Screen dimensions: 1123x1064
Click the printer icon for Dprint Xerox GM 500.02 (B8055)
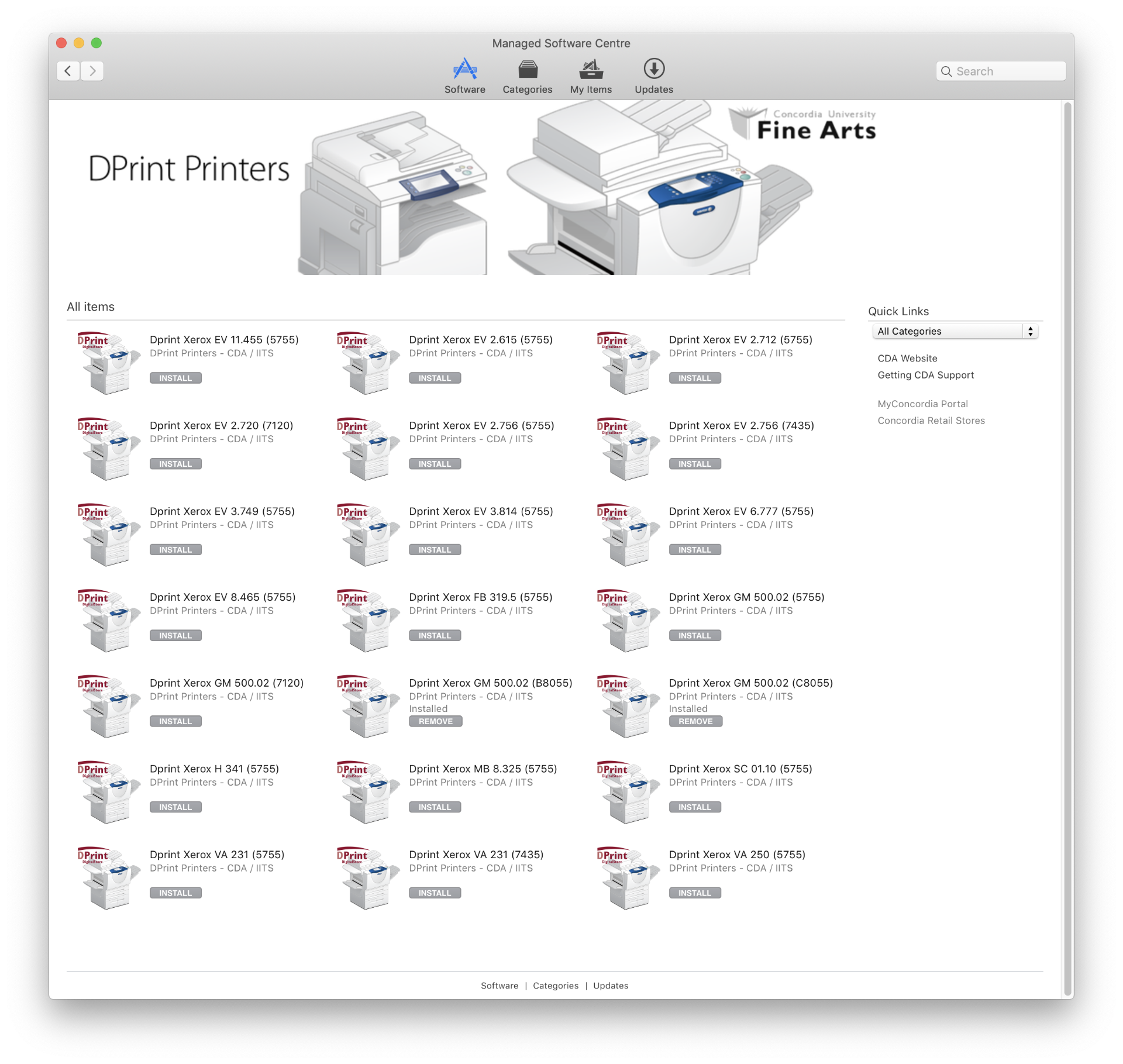click(368, 706)
